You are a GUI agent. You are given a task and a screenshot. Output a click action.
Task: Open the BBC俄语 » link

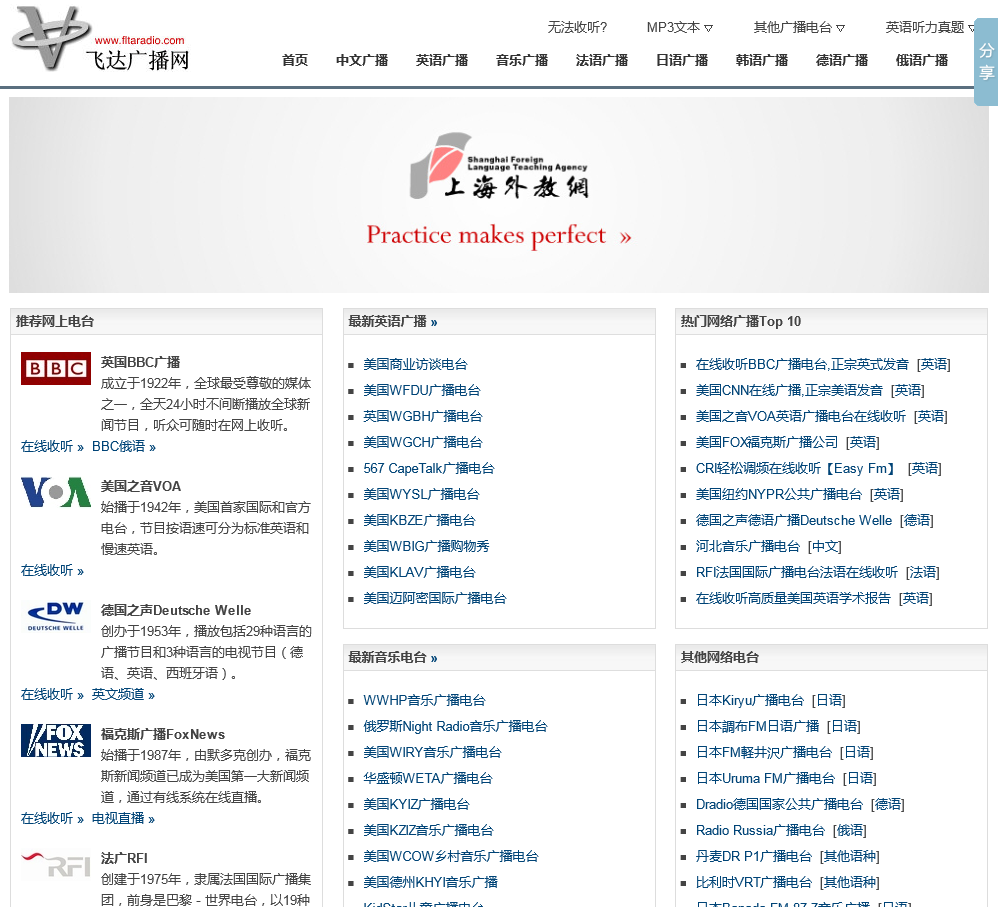124,447
